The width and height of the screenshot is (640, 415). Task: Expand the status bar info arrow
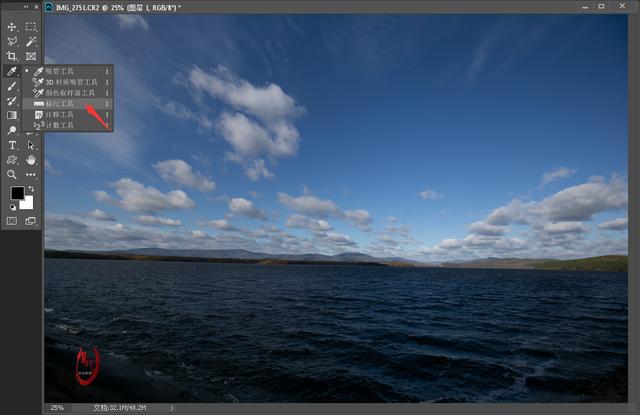point(171,408)
